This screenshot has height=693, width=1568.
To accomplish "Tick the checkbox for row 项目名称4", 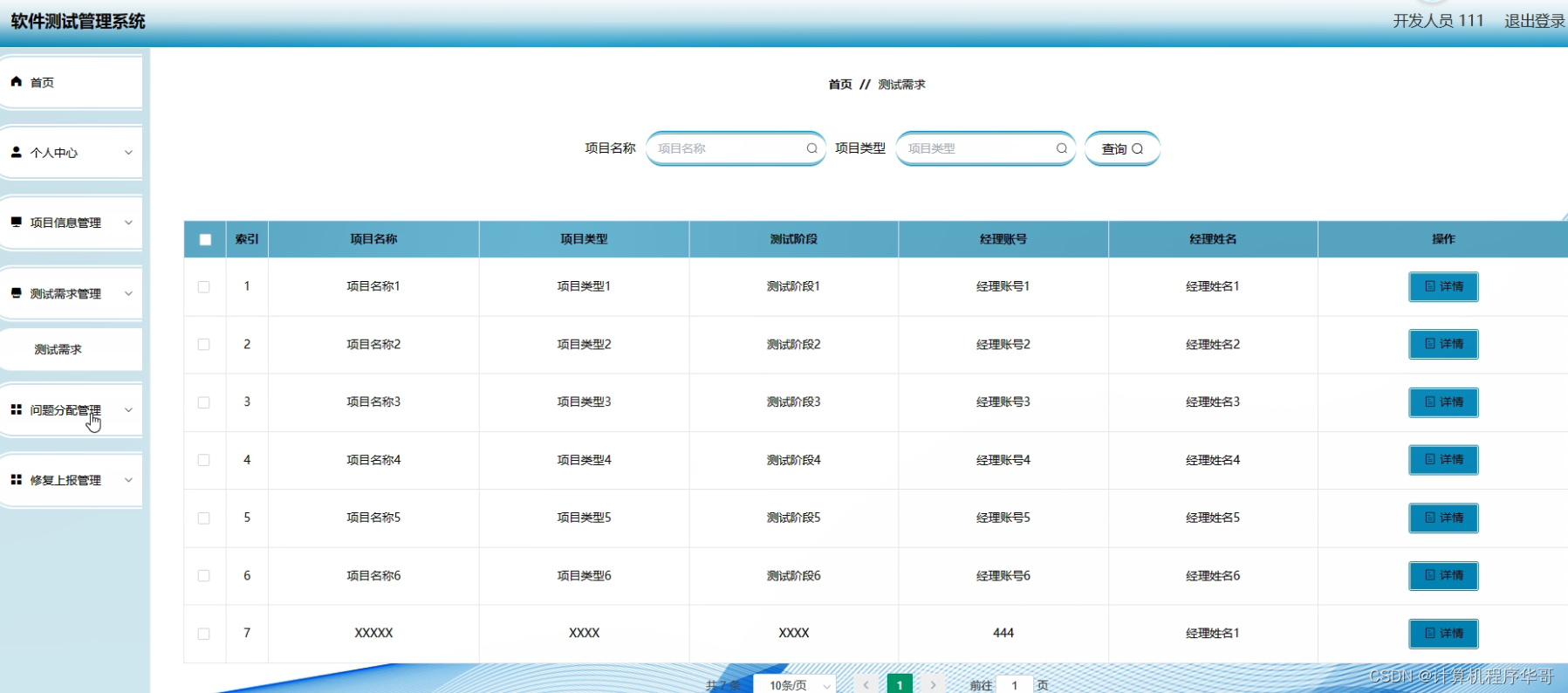I will click(x=203, y=460).
